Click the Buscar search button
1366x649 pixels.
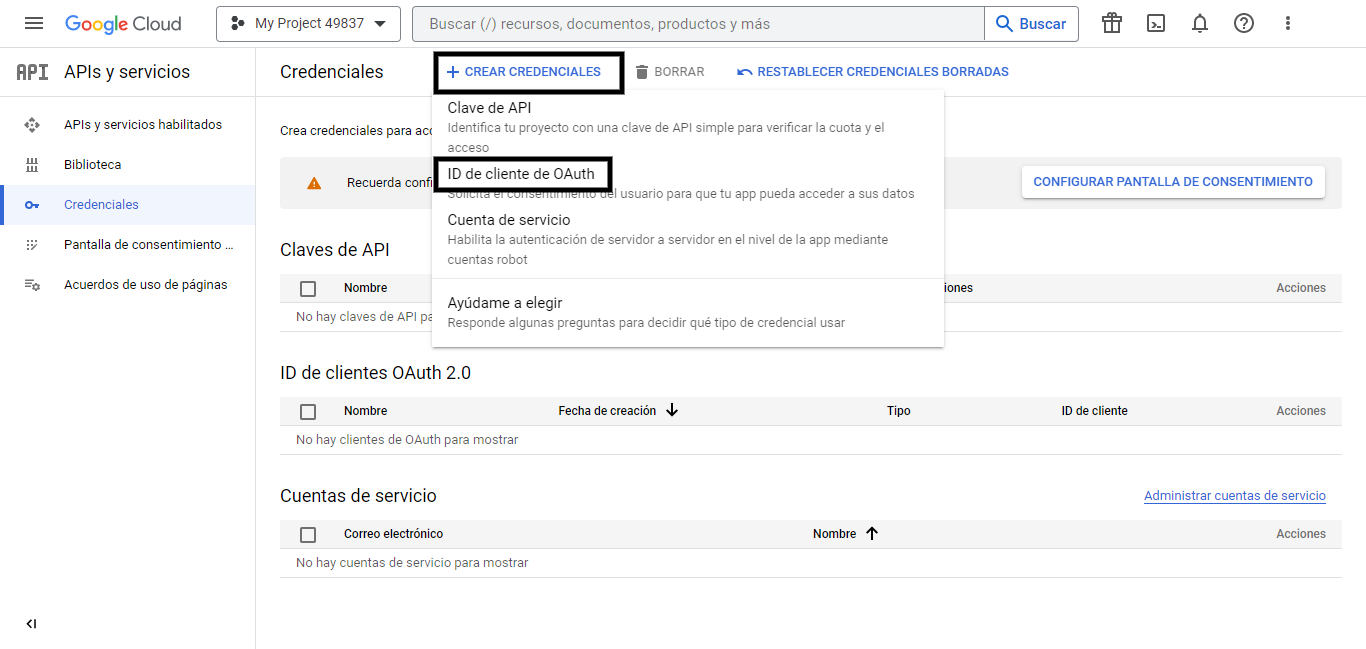coord(1031,24)
